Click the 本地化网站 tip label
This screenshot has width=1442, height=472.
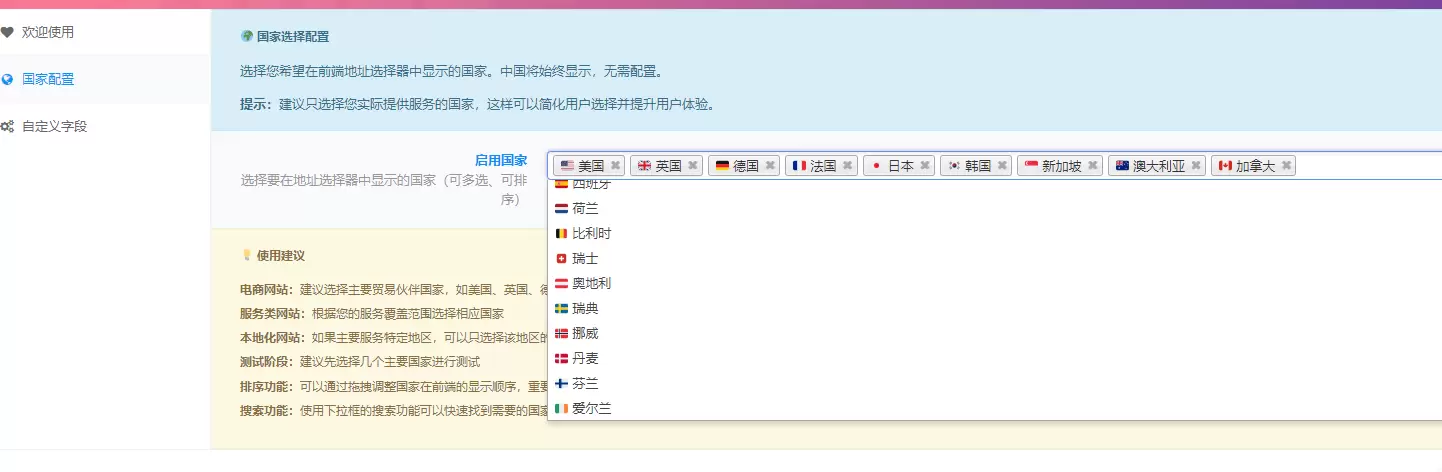click(274, 338)
